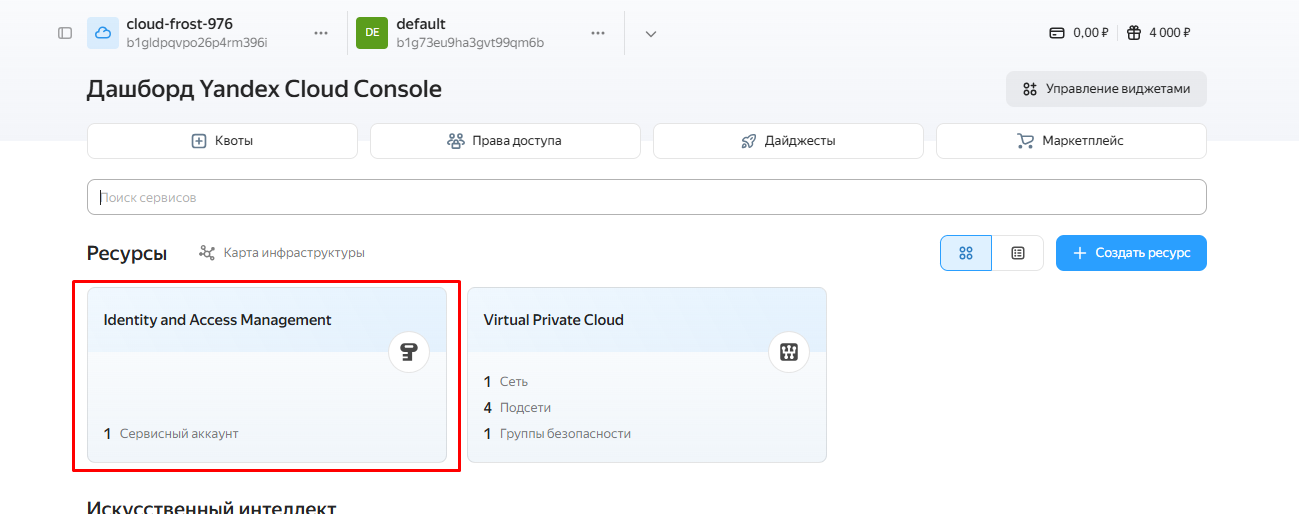Switch to list view

coord(1018,253)
